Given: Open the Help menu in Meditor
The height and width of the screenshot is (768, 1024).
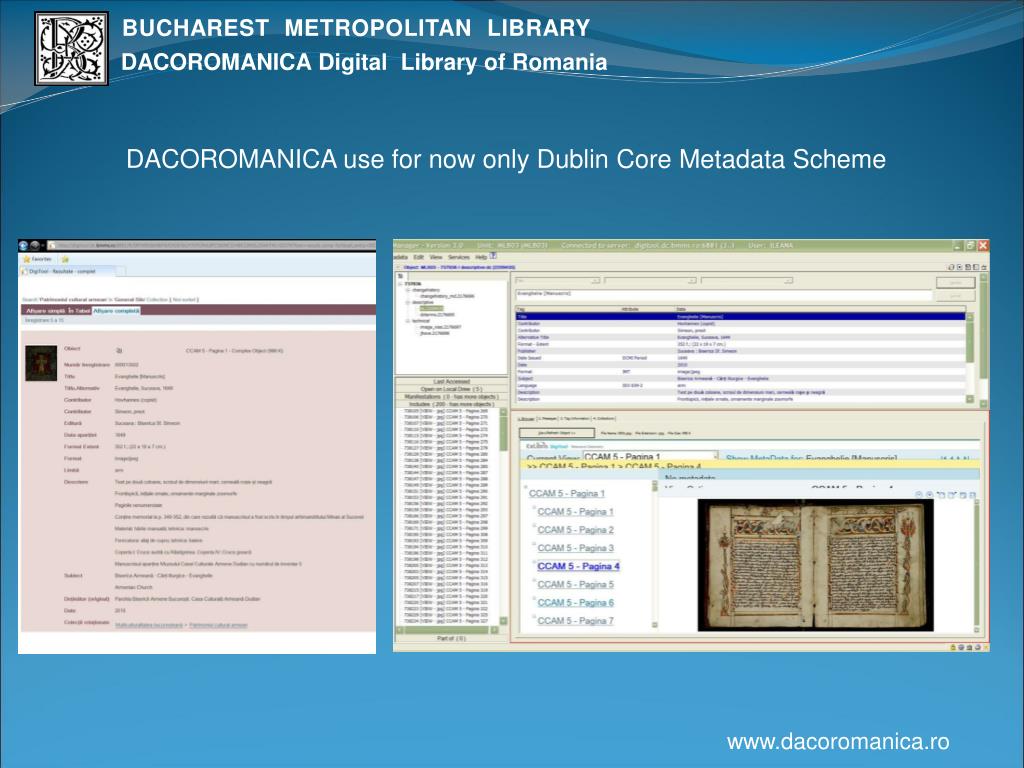Looking at the screenshot, I should [481, 257].
